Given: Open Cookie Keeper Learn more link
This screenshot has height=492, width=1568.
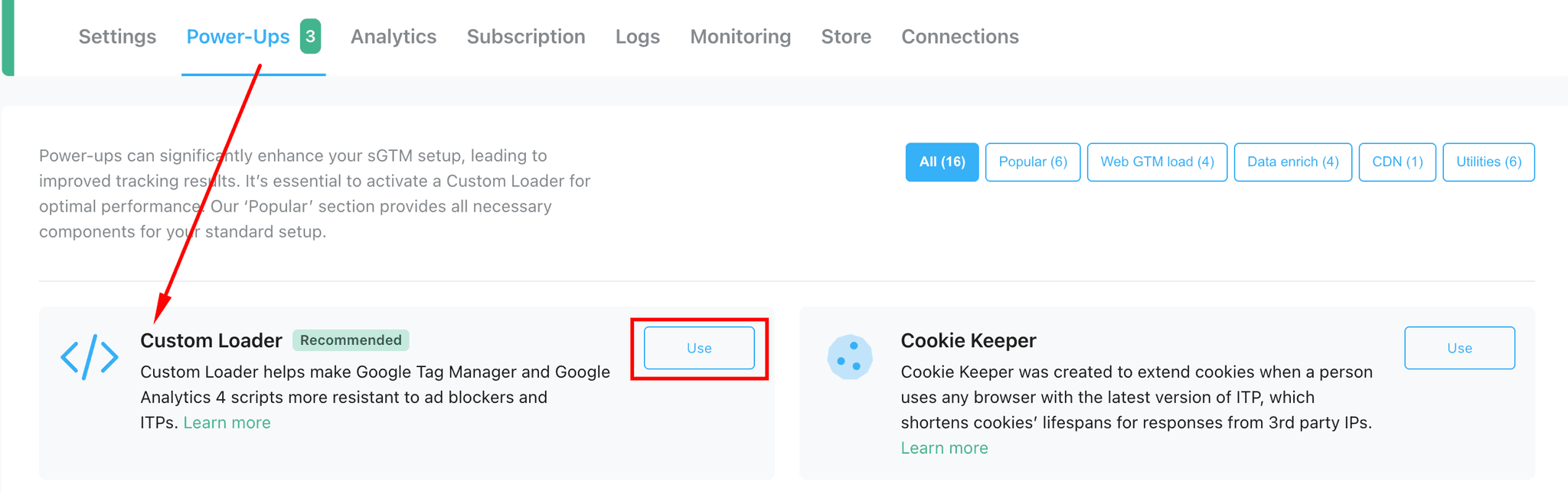Looking at the screenshot, I should click(944, 448).
